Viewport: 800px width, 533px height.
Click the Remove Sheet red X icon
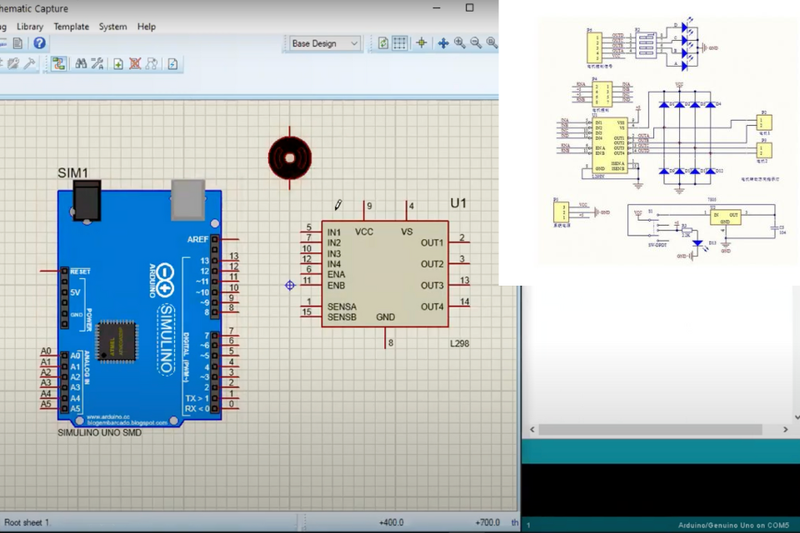(135, 64)
